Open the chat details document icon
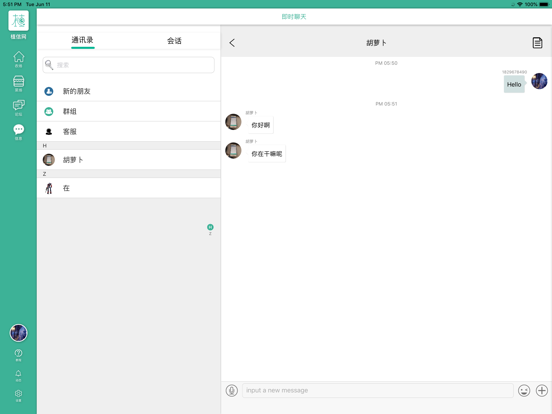Viewport: 552px width, 414px height. point(537,43)
